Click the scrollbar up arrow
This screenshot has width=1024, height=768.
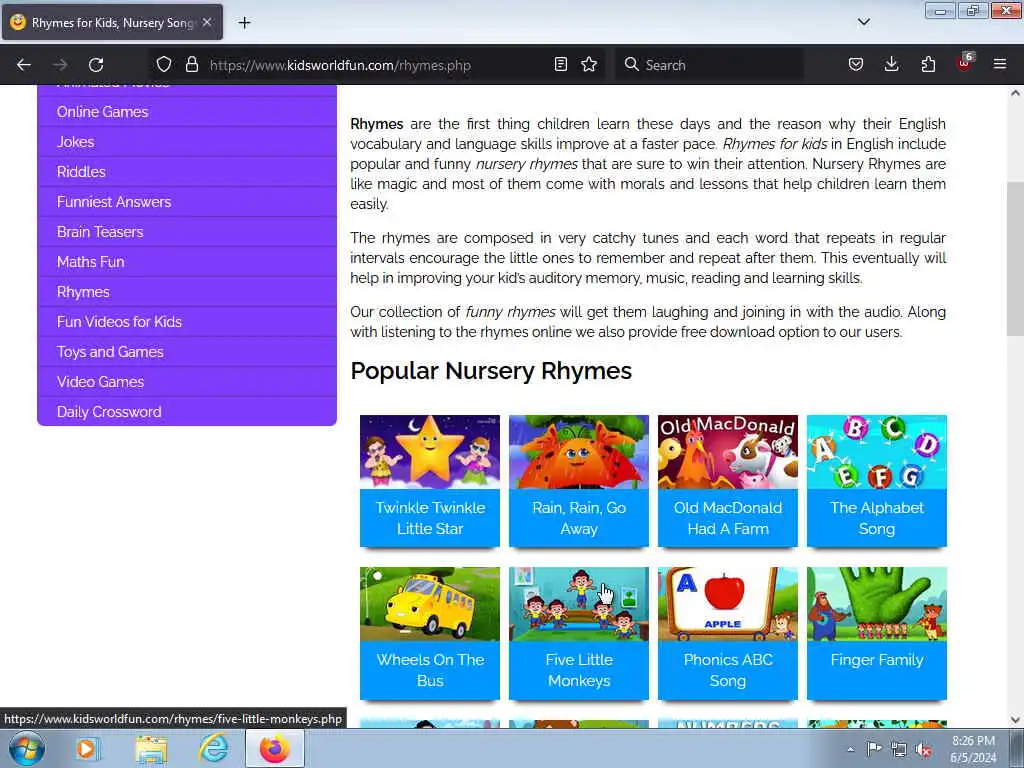point(1015,93)
